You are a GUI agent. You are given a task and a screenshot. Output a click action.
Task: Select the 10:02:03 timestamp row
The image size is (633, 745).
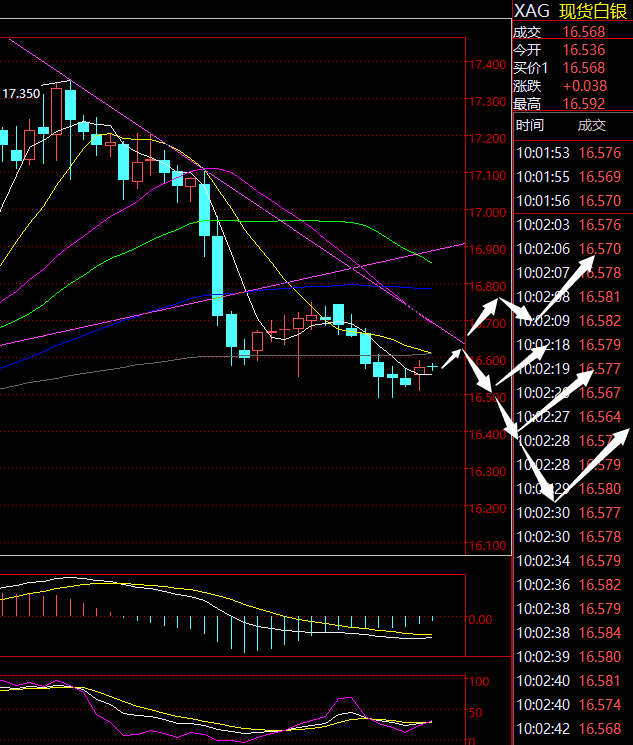[x=543, y=225]
